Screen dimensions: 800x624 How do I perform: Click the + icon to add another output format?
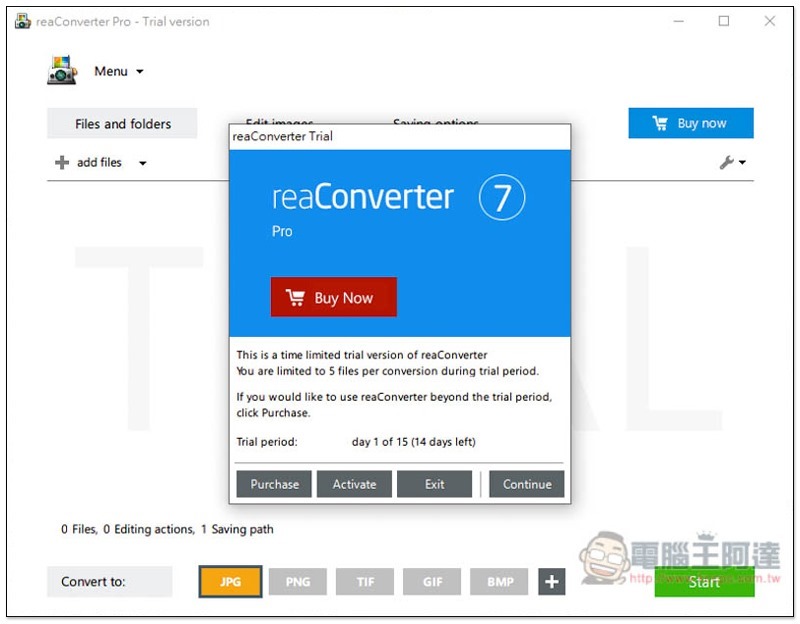pos(551,581)
